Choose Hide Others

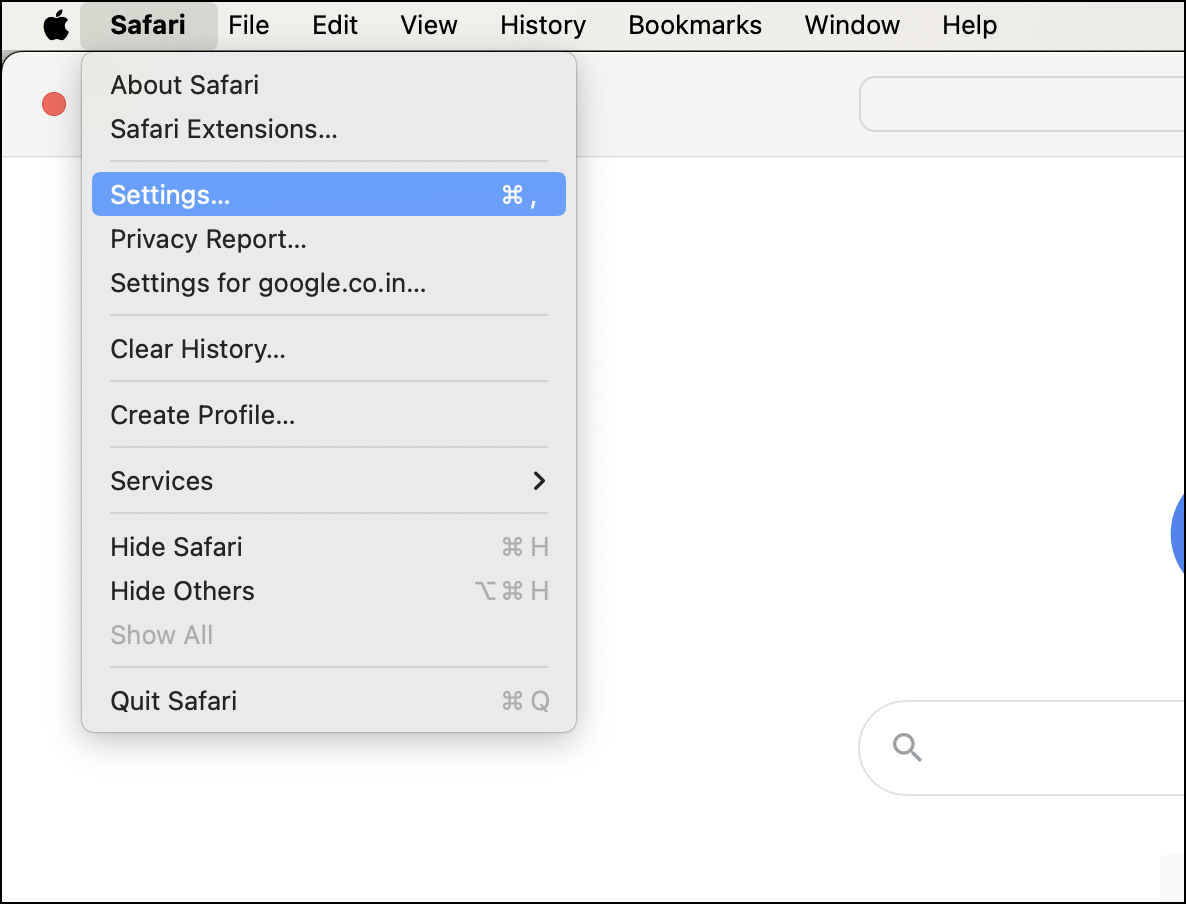click(328, 590)
